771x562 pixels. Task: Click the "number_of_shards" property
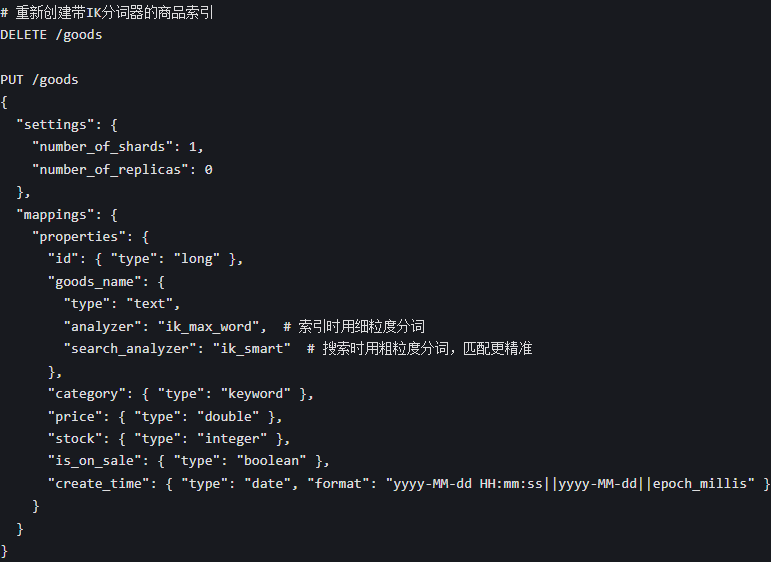click(x=102, y=147)
